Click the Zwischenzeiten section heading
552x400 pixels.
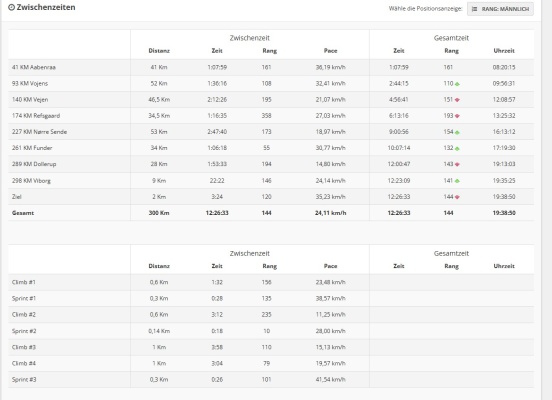[x=46, y=7]
